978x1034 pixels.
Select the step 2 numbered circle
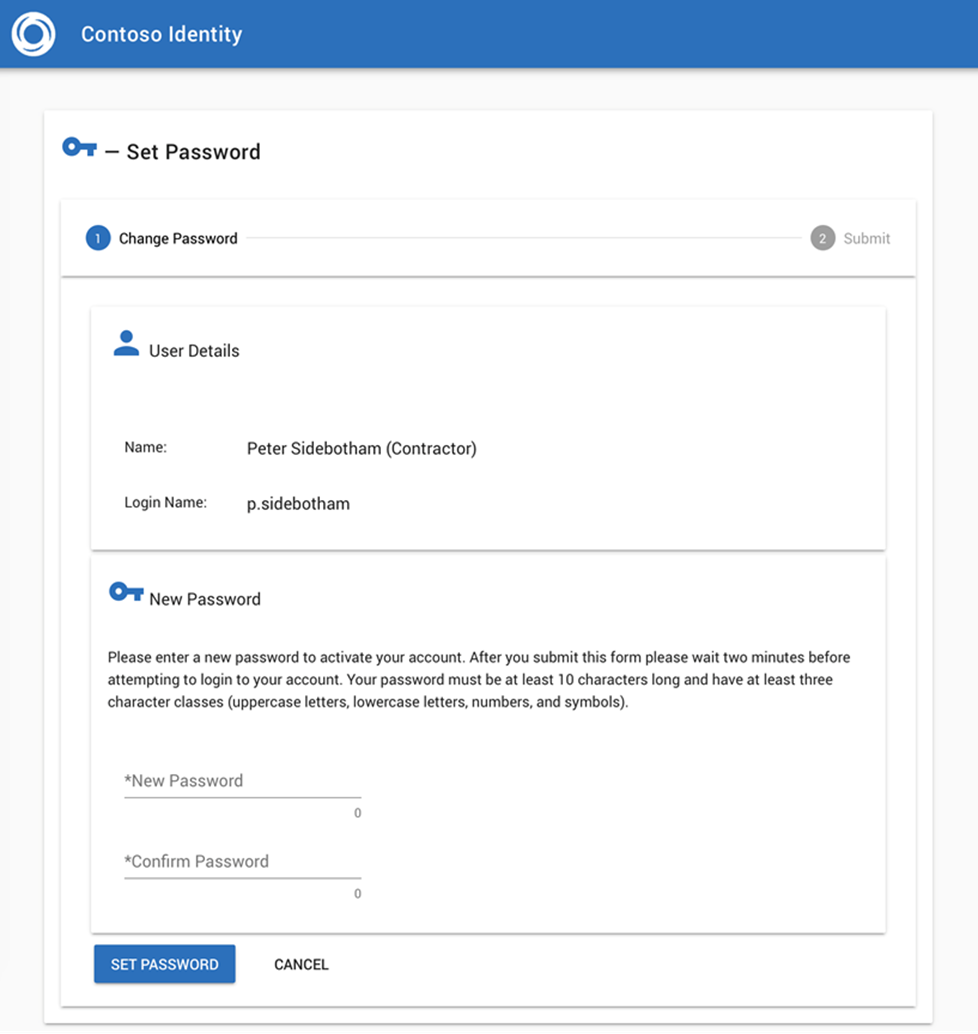822,238
